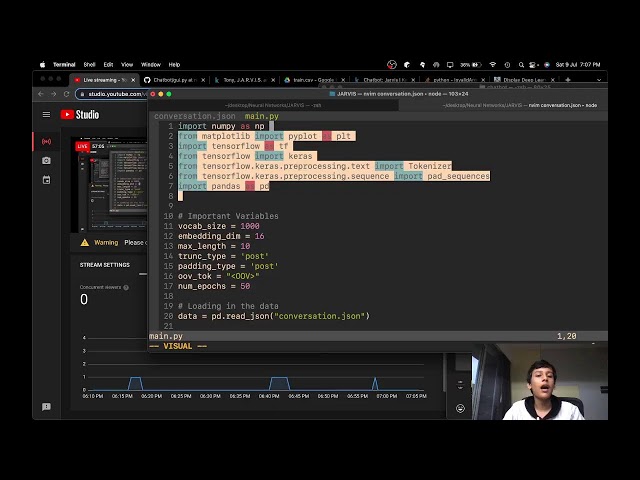
Task: Click the webcam overlay video feed
Action: click(540, 382)
